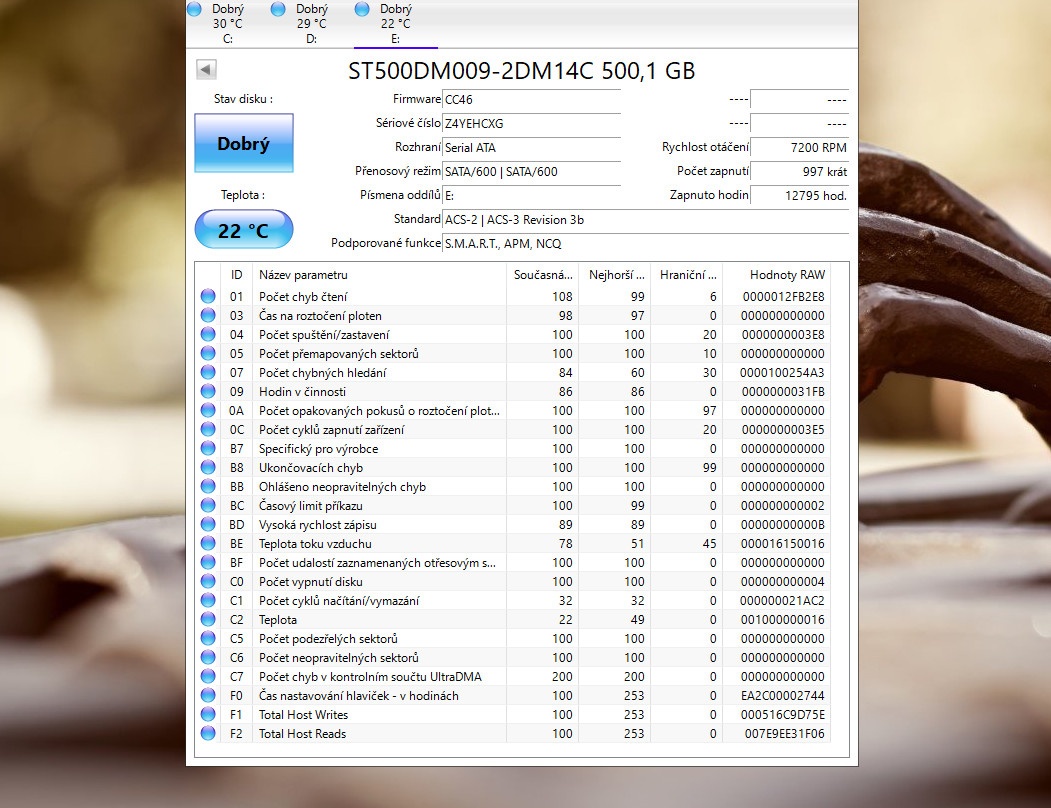Click the 22 °C temperature indicator
Image resolution: width=1051 pixels, height=808 pixels.
244,230
